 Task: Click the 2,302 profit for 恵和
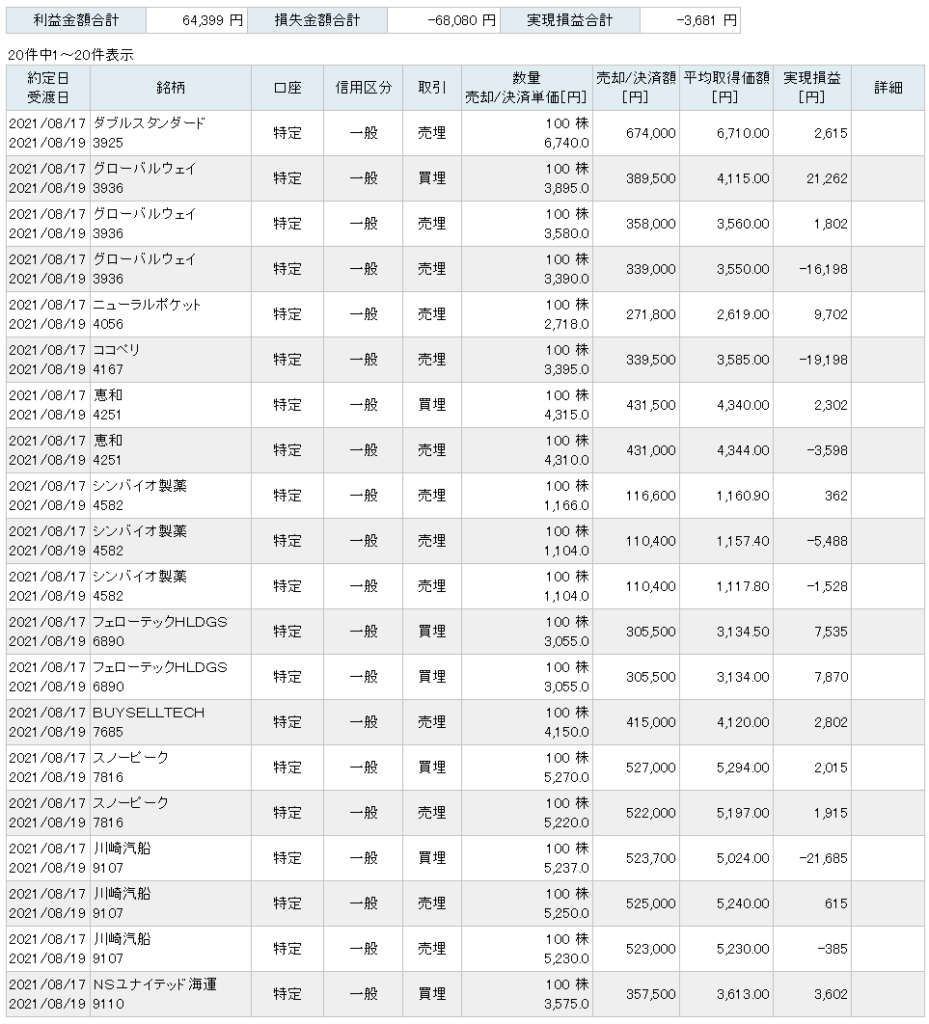click(x=830, y=405)
